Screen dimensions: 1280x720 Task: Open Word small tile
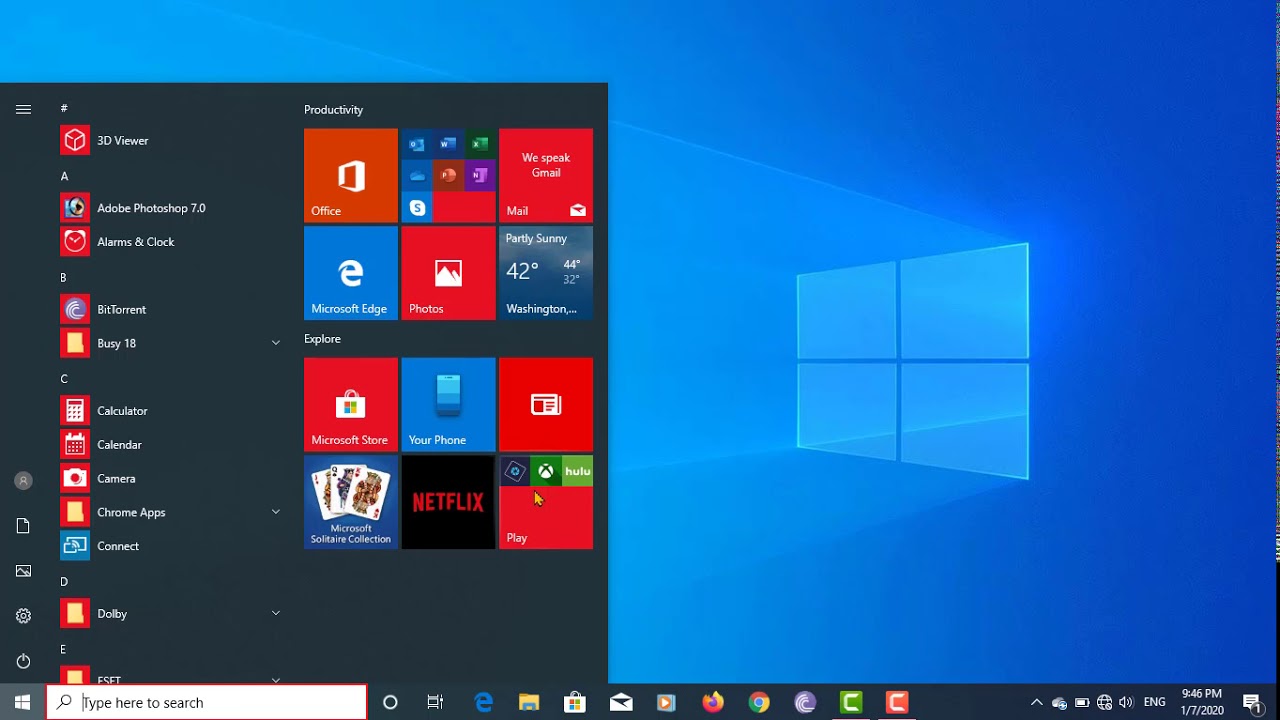(x=448, y=144)
